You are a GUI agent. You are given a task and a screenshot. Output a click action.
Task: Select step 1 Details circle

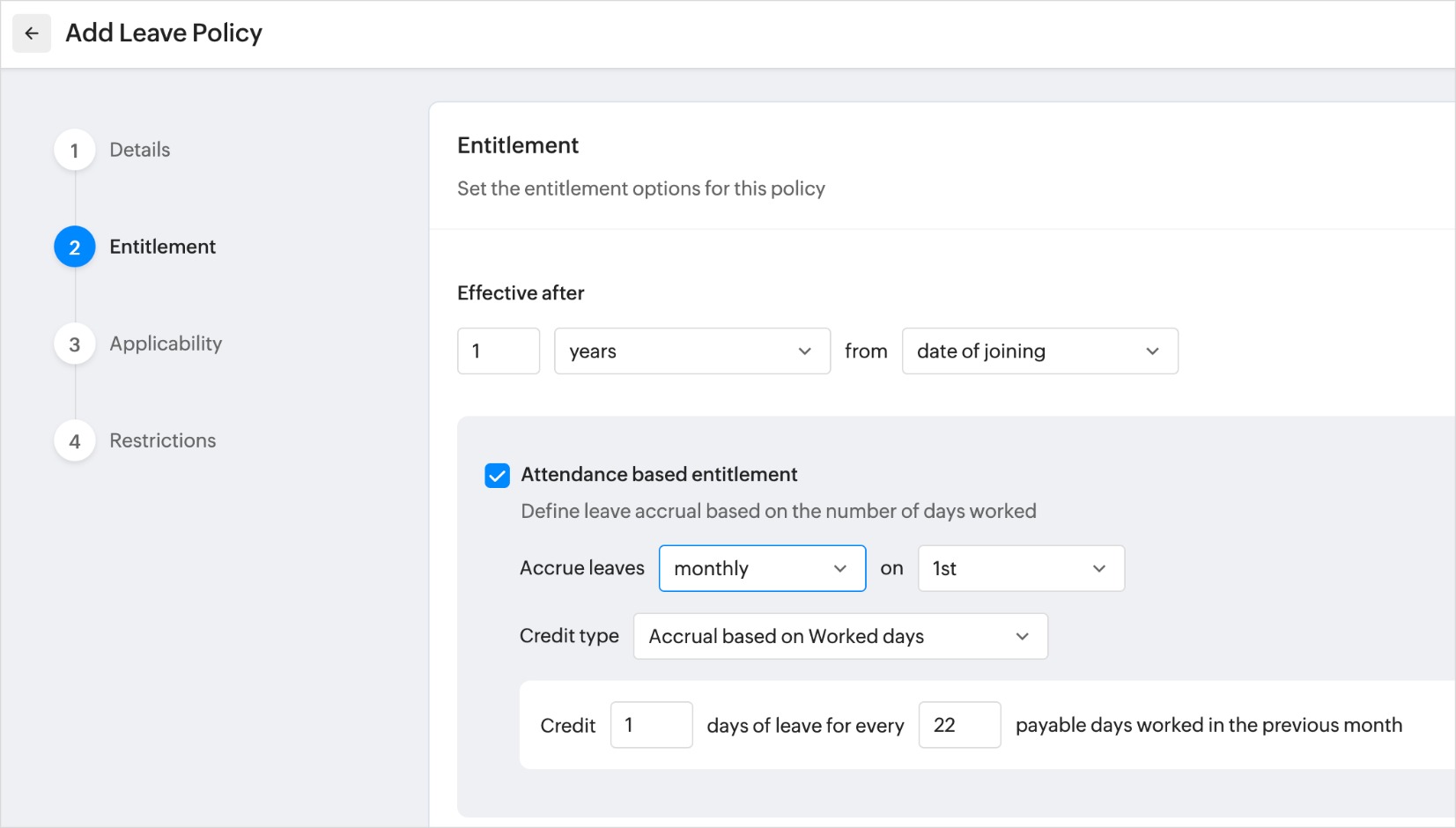point(75,151)
